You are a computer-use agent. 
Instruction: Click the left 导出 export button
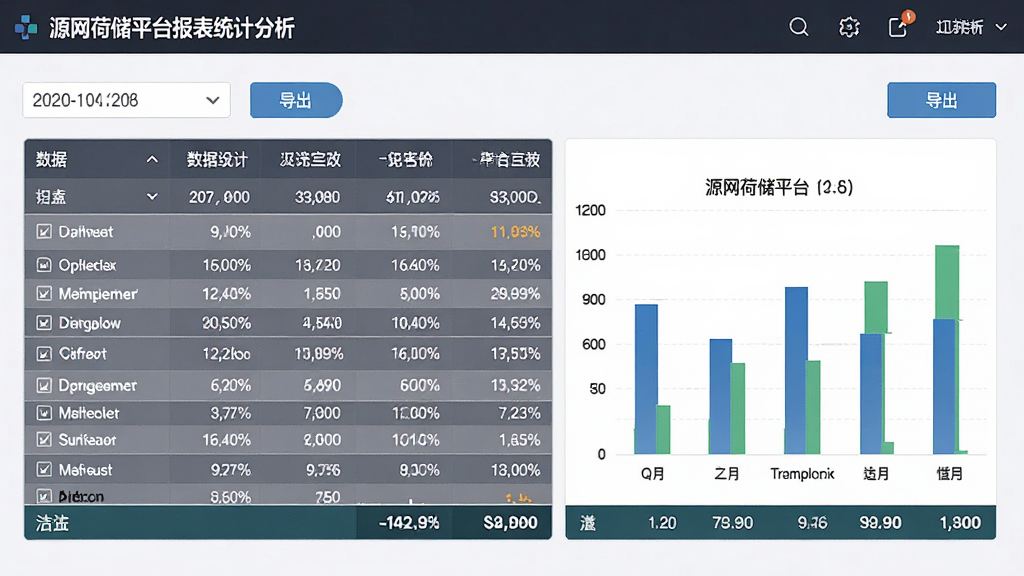pos(296,100)
